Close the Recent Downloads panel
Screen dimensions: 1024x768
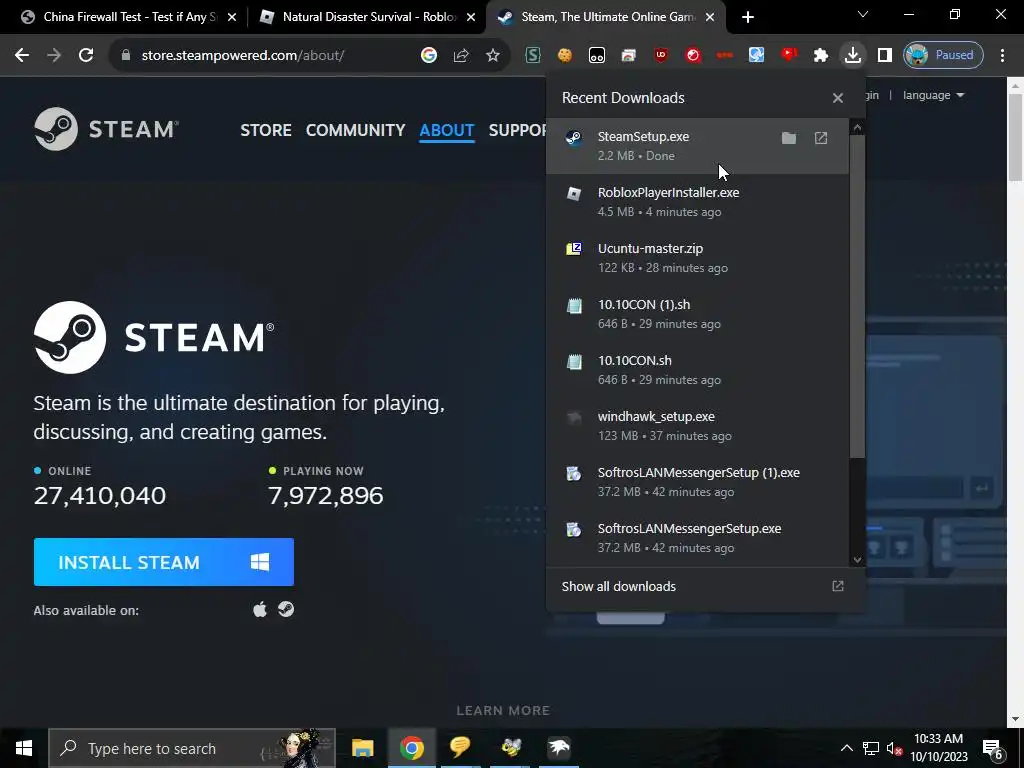click(x=838, y=98)
